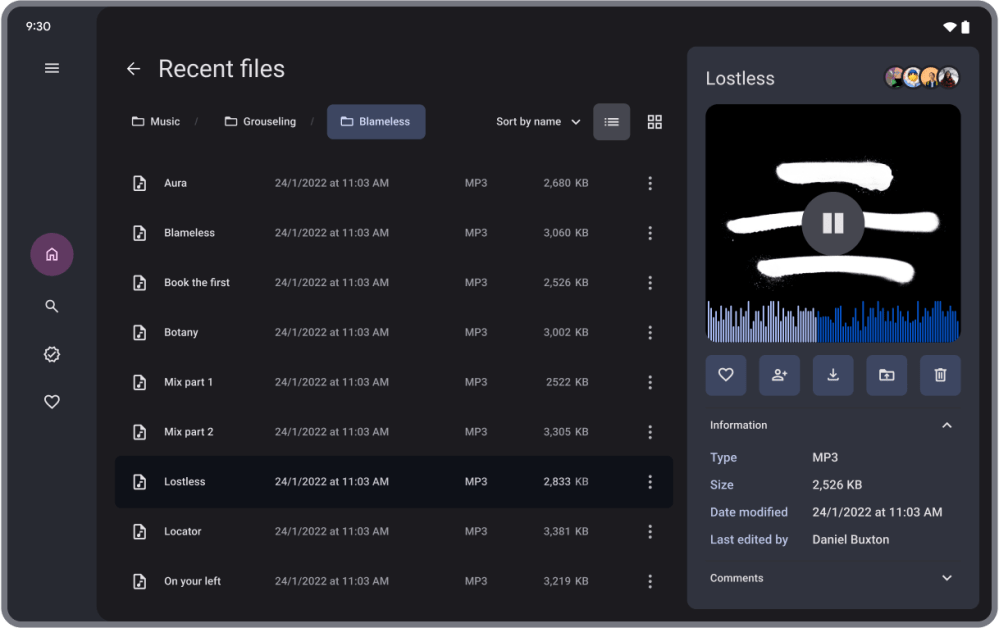
Task: Switch to list view layout
Action: [x=612, y=122]
